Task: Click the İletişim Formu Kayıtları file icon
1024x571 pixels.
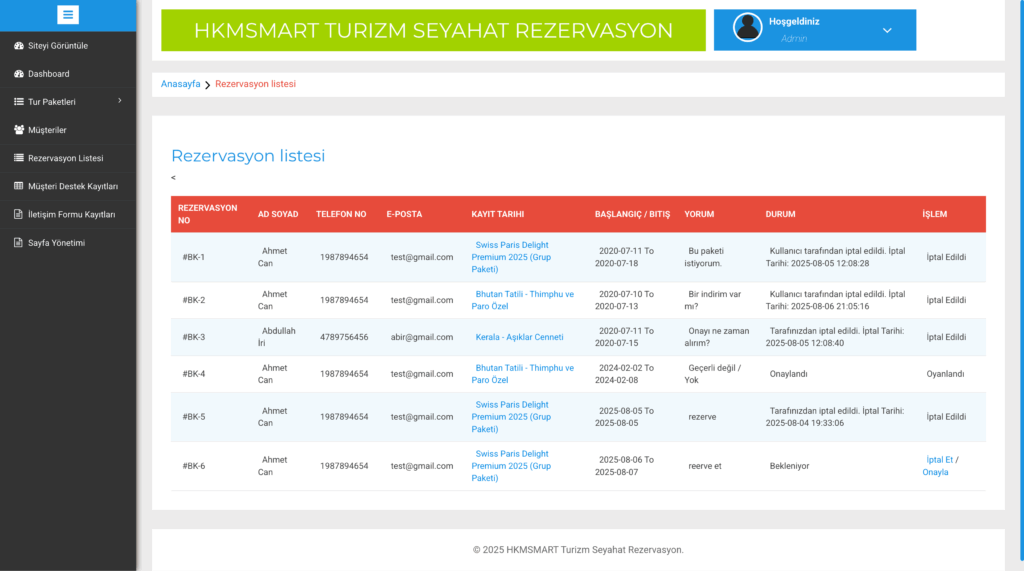Action: click(x=19, y=214)
